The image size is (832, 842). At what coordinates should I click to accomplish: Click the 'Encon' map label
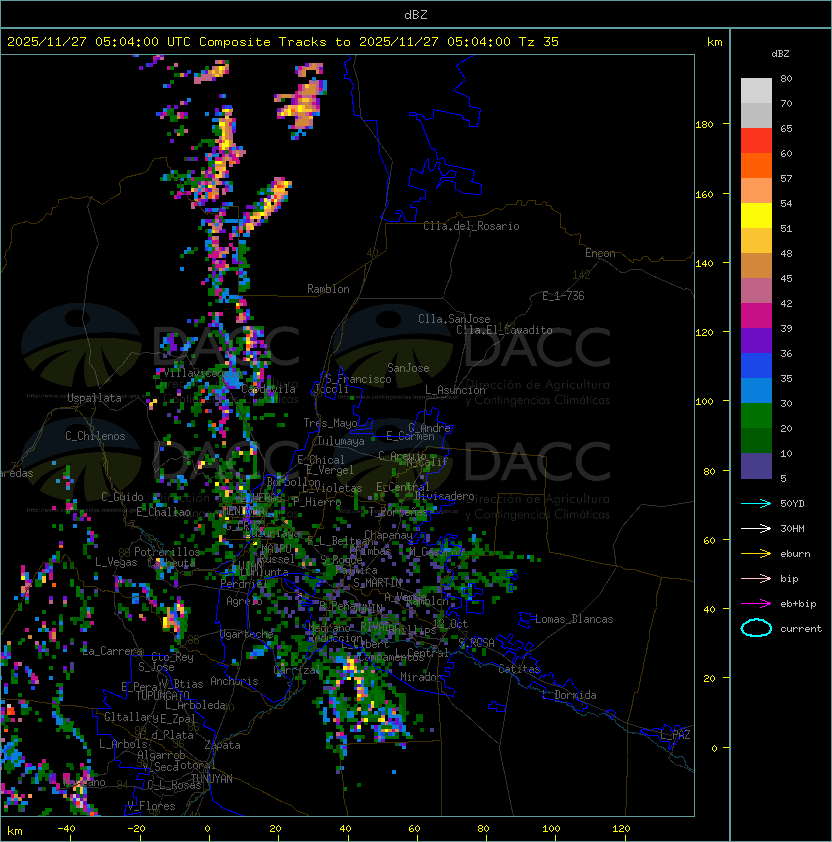pyautogui.click(x=600, y=253)
